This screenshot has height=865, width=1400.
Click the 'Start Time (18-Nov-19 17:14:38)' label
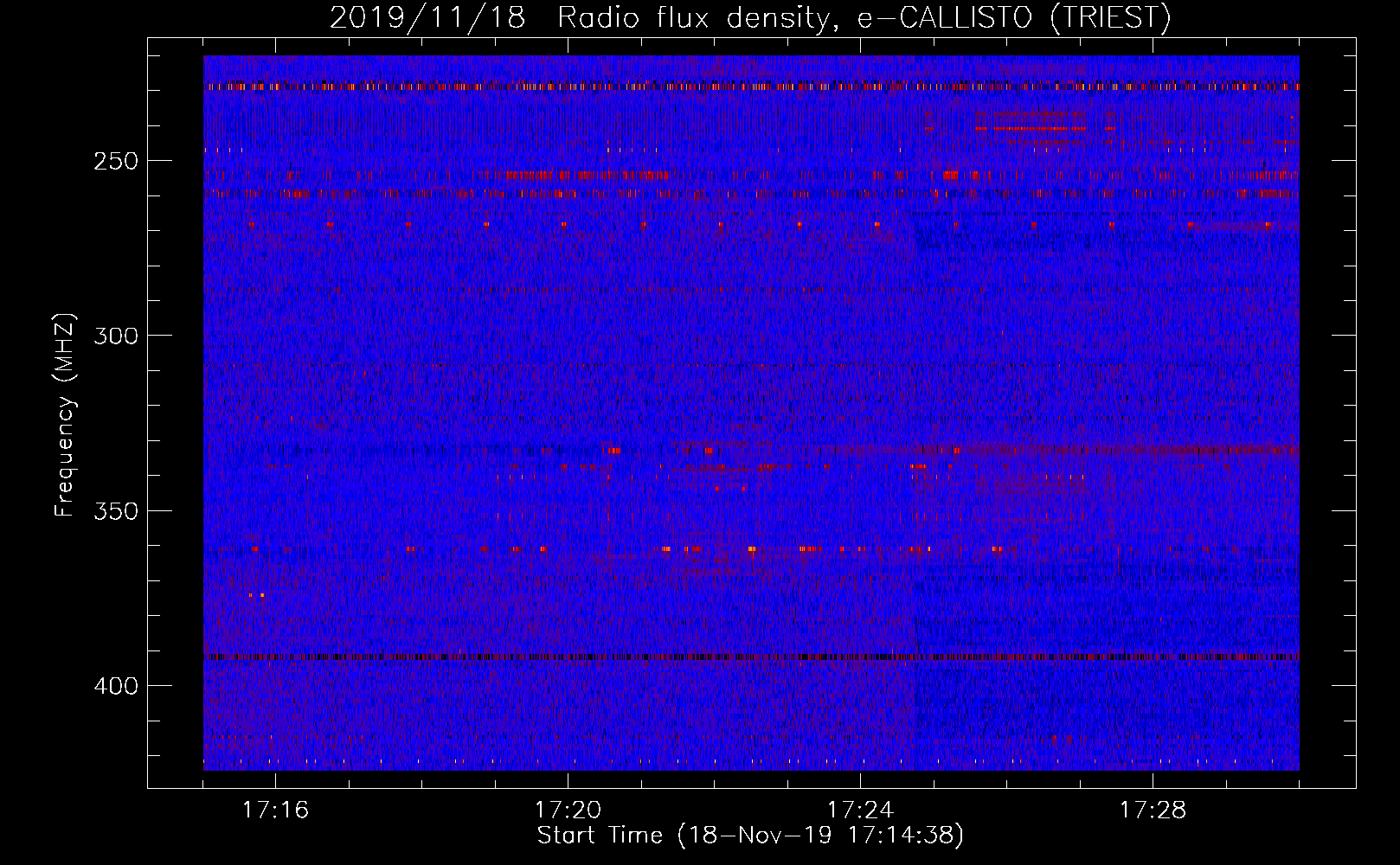[x=750, y=836]
